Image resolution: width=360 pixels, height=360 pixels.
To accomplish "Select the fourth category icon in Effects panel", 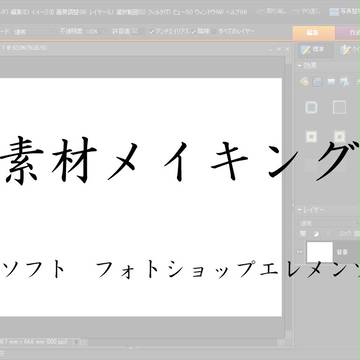I will [345, 82].
